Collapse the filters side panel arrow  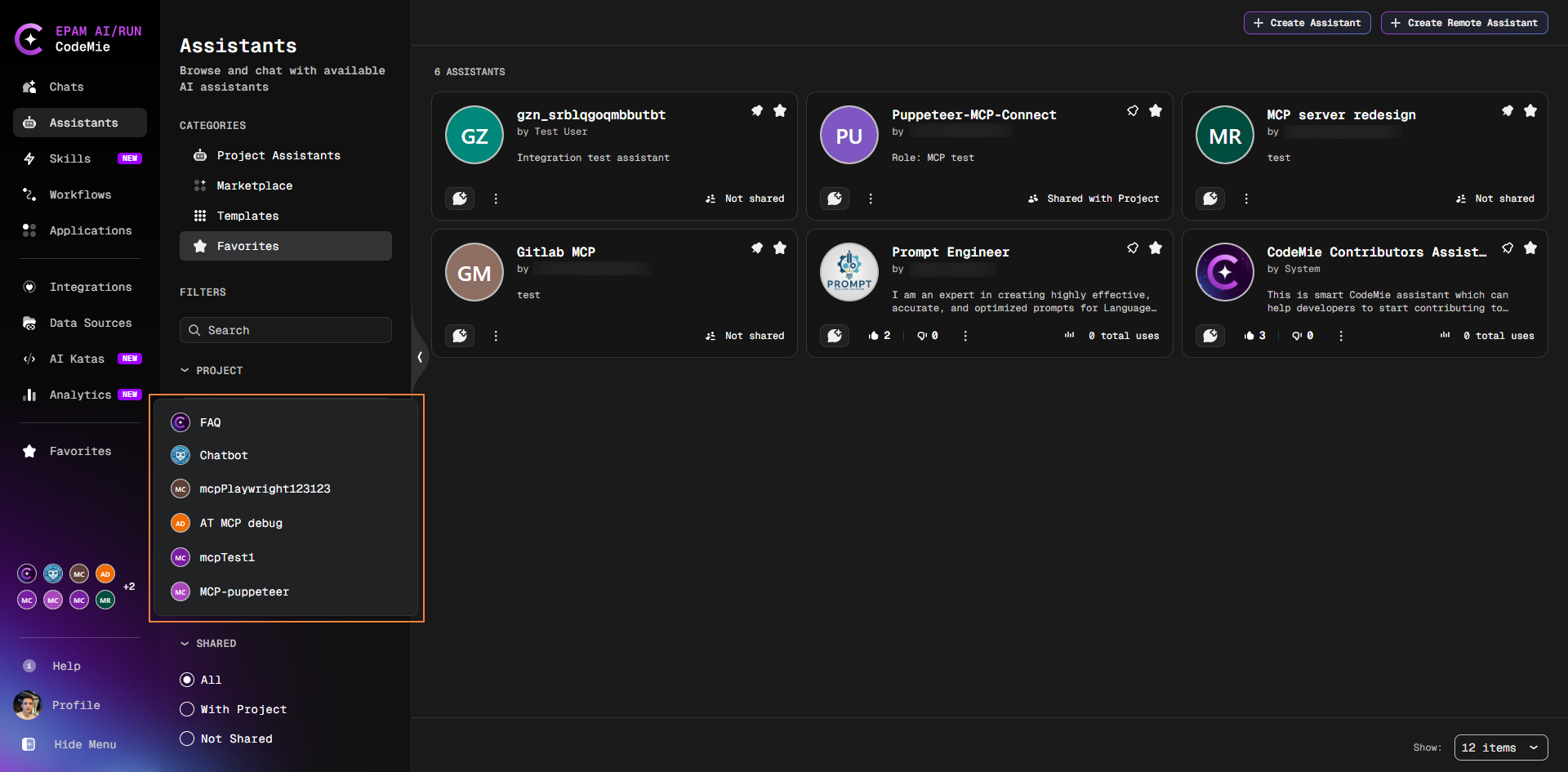(420, 357)
